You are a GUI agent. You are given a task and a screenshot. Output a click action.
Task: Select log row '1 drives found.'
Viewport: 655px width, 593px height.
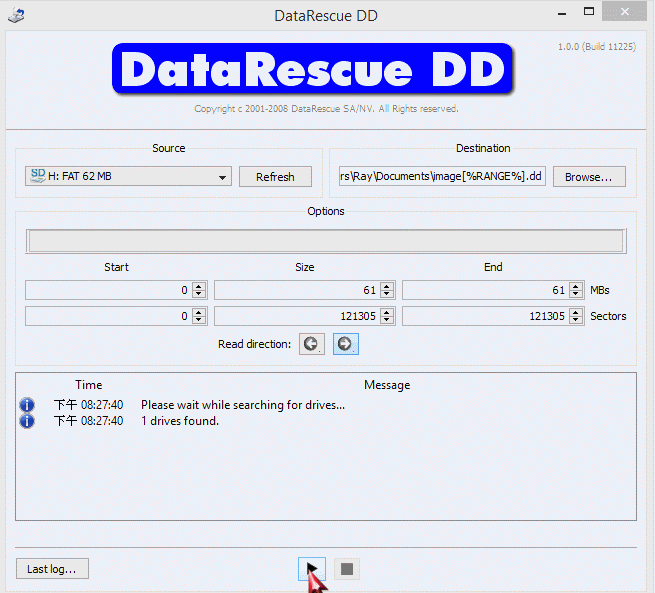pos(326,421)
